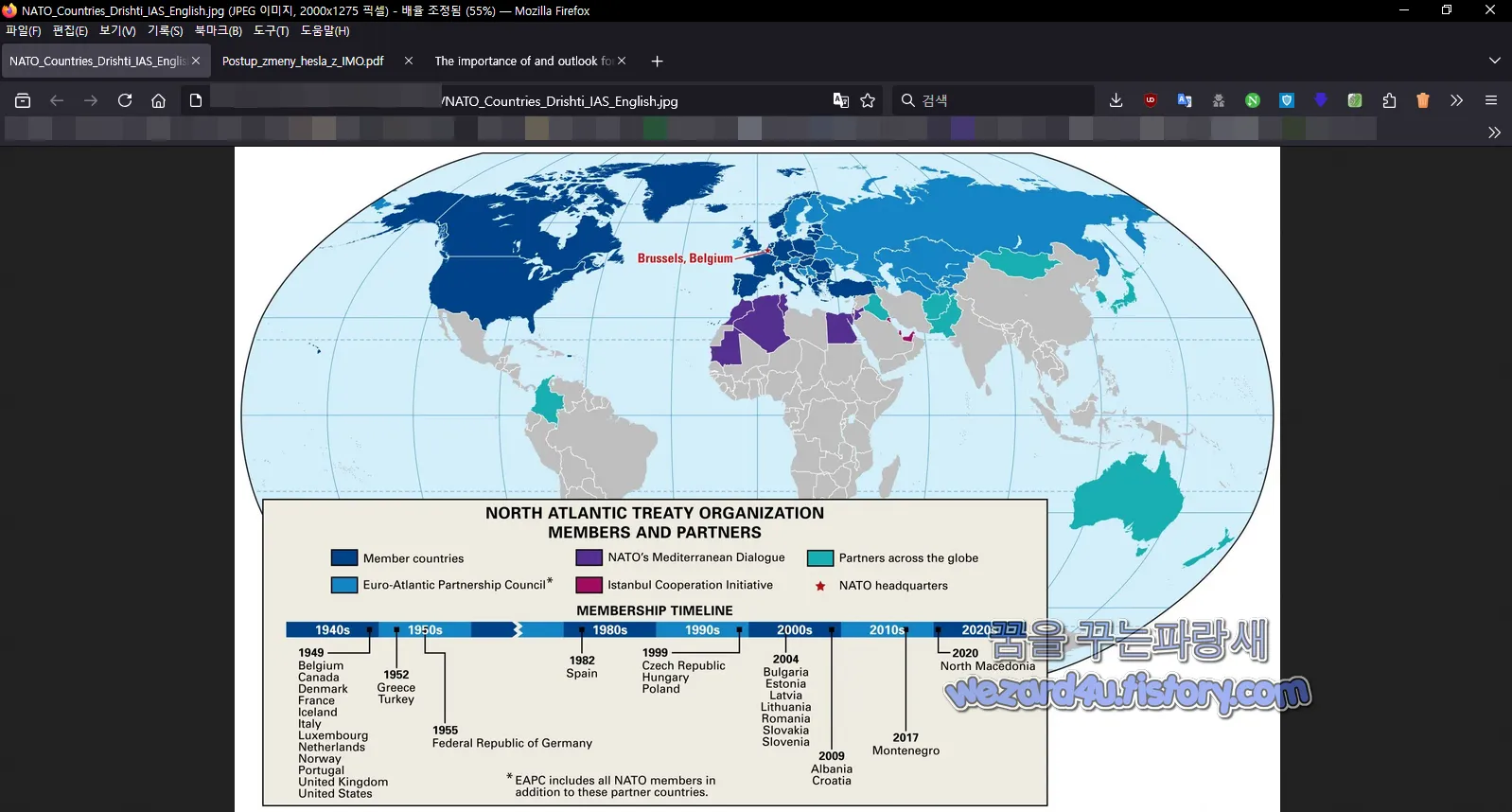
Task: Reload the current image page
Action: (x=125, y=100)
